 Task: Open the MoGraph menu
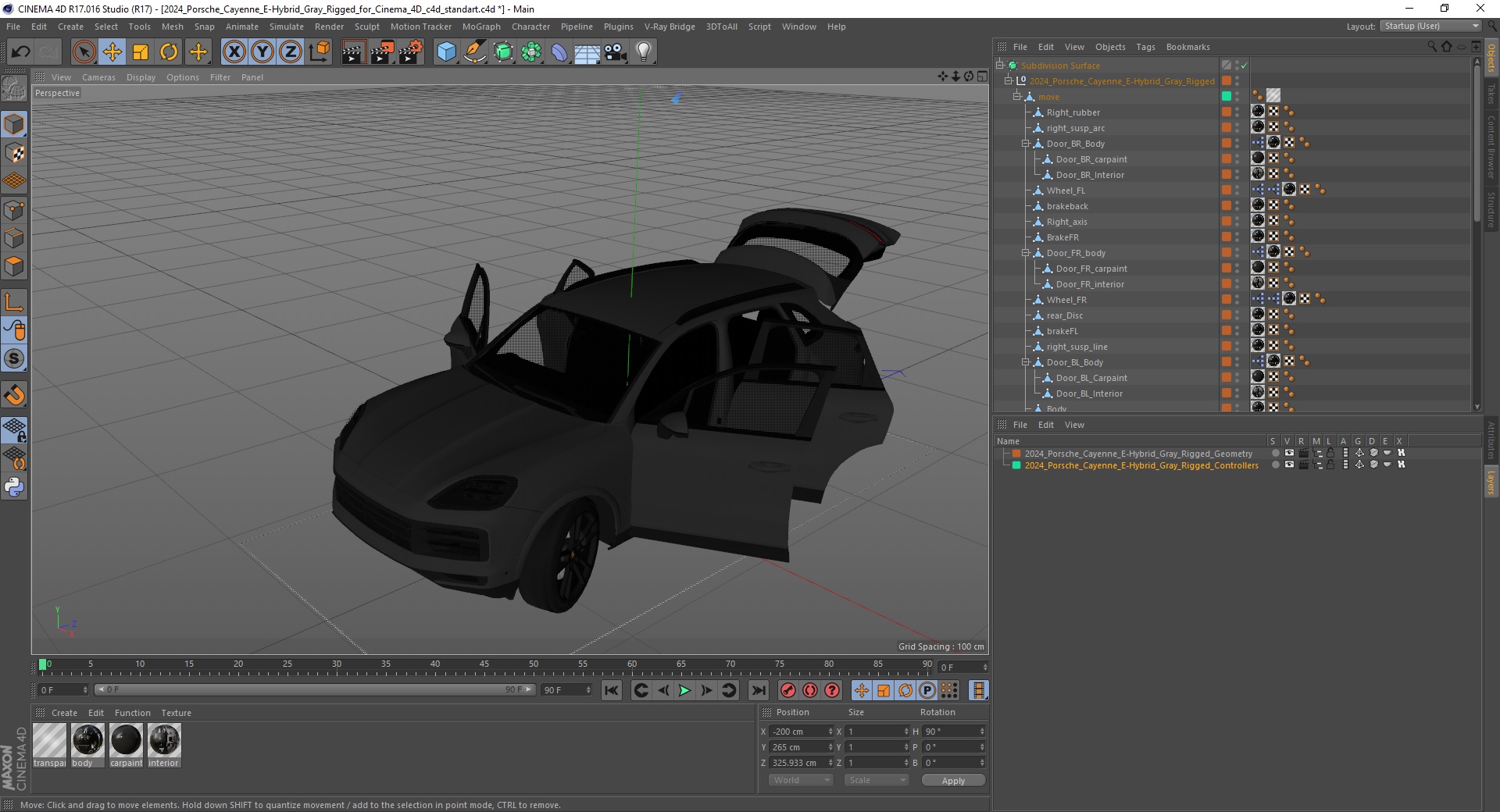point(481,27)
